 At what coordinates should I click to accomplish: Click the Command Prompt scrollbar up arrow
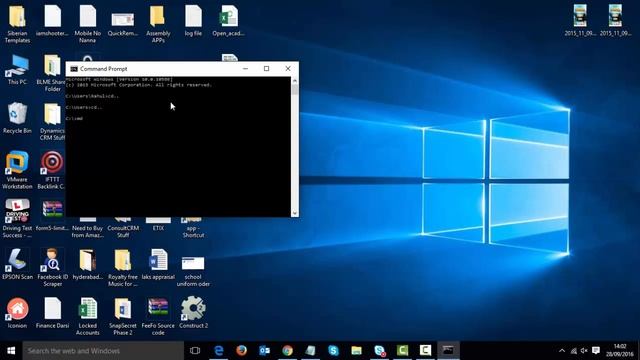pos(295,81)
